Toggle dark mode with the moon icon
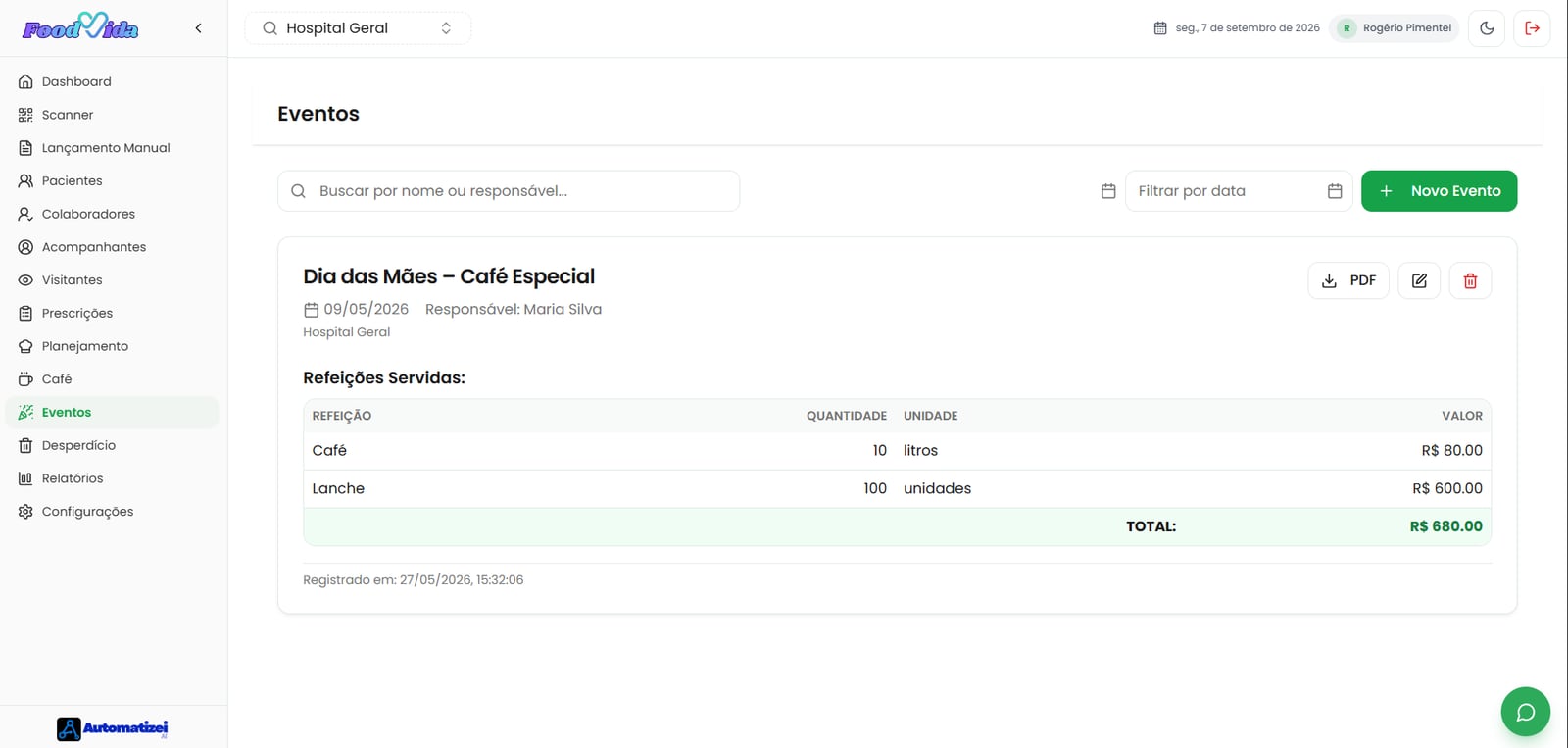Image resolution: width=1568 pixels, height=748 pixels. (1487, 28)
